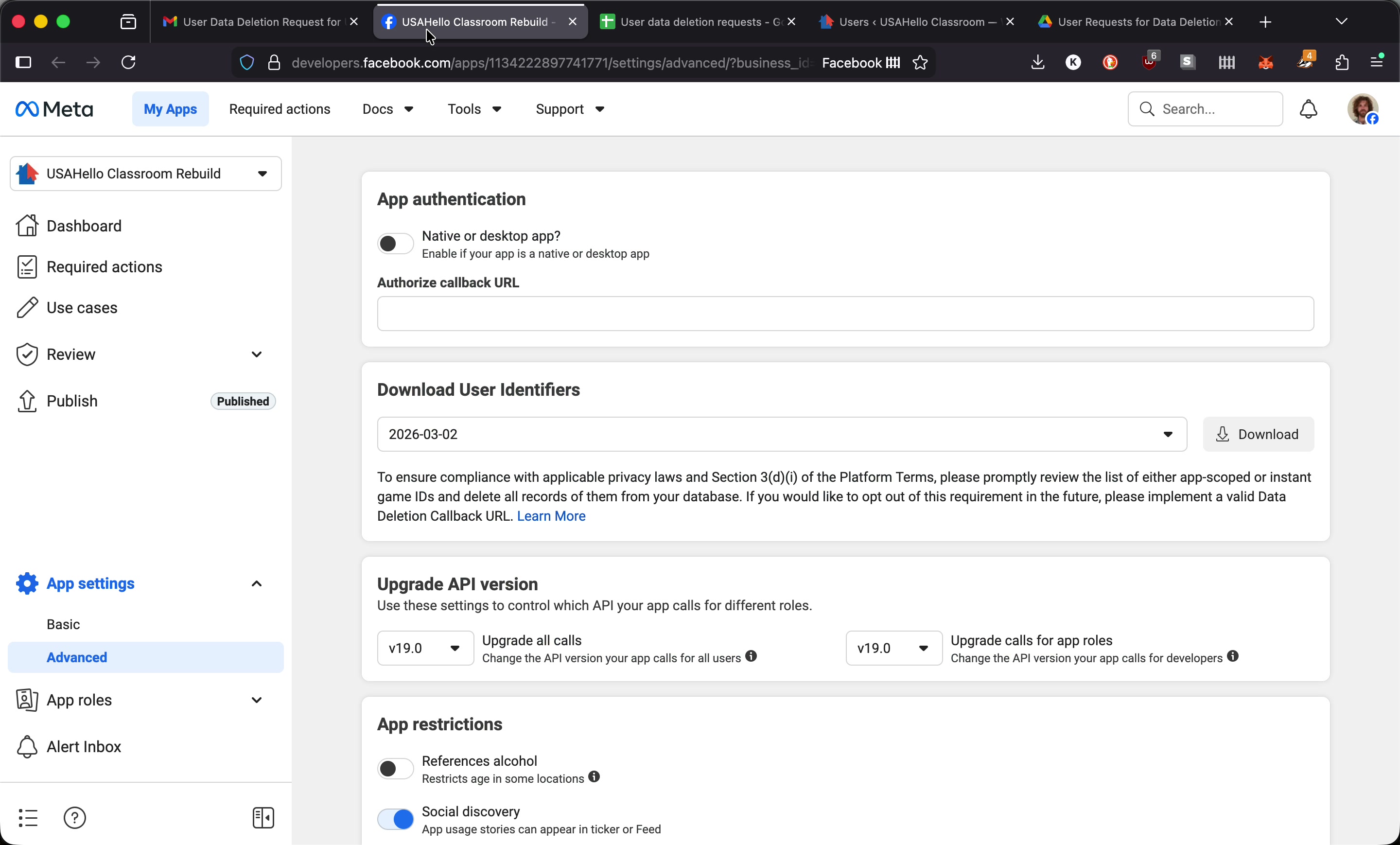Expand the Review section chevron

click(x=257, y=354)
